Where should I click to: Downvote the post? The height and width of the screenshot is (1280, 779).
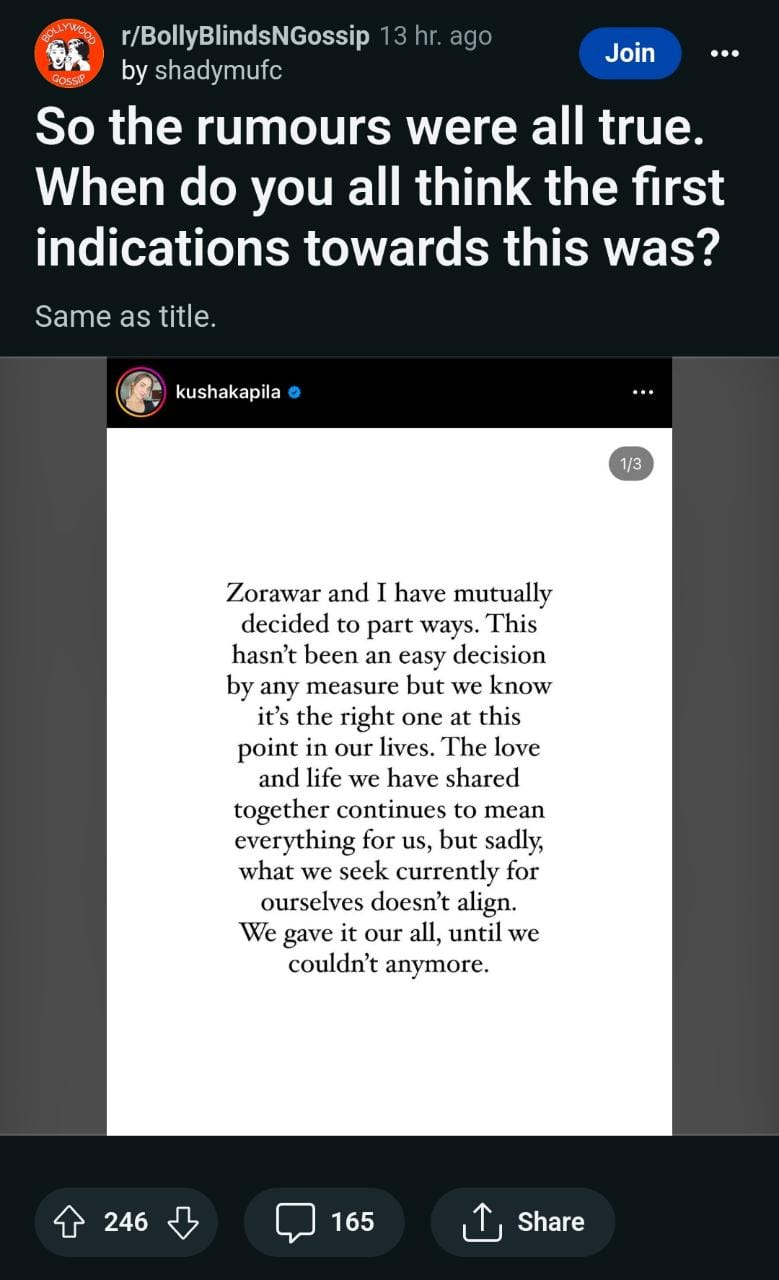182,1222
